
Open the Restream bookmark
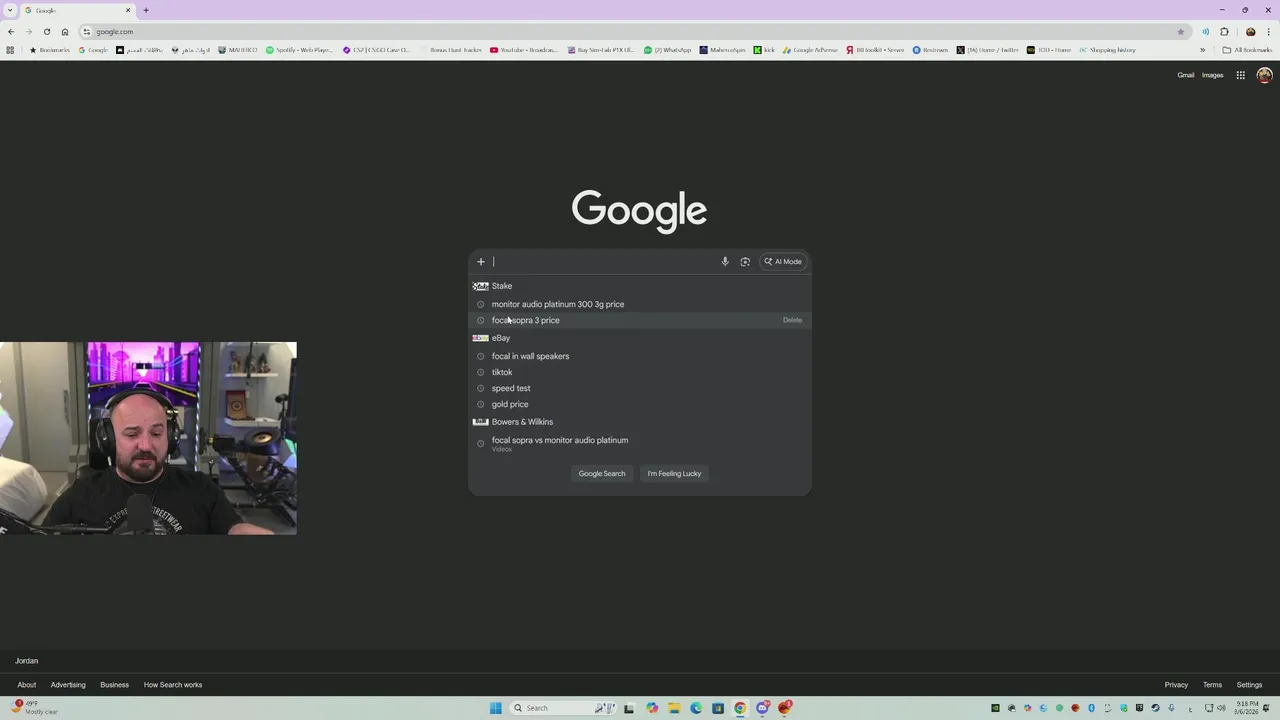pyautogui.click(x=931, y=50)
